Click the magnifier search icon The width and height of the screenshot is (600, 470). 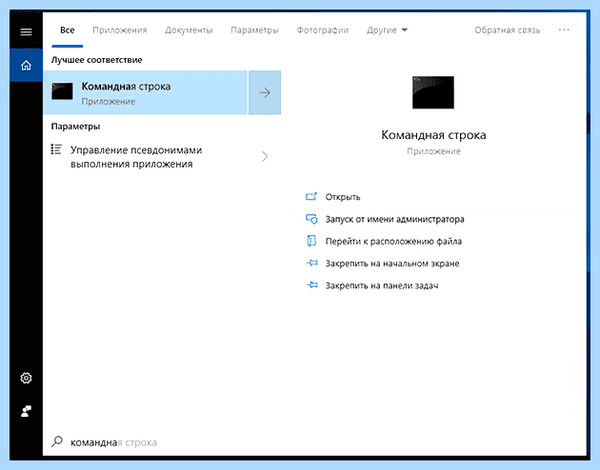pos(57,442)
